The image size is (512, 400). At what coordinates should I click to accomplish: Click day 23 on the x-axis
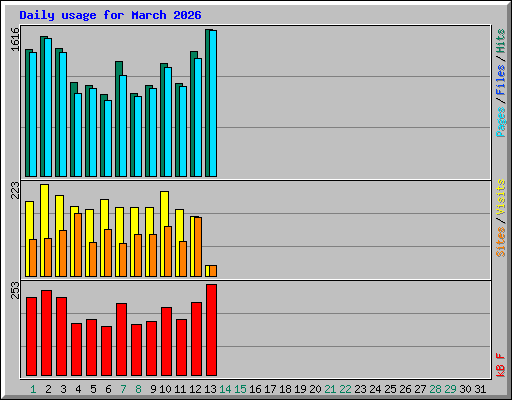click(360, 389)
